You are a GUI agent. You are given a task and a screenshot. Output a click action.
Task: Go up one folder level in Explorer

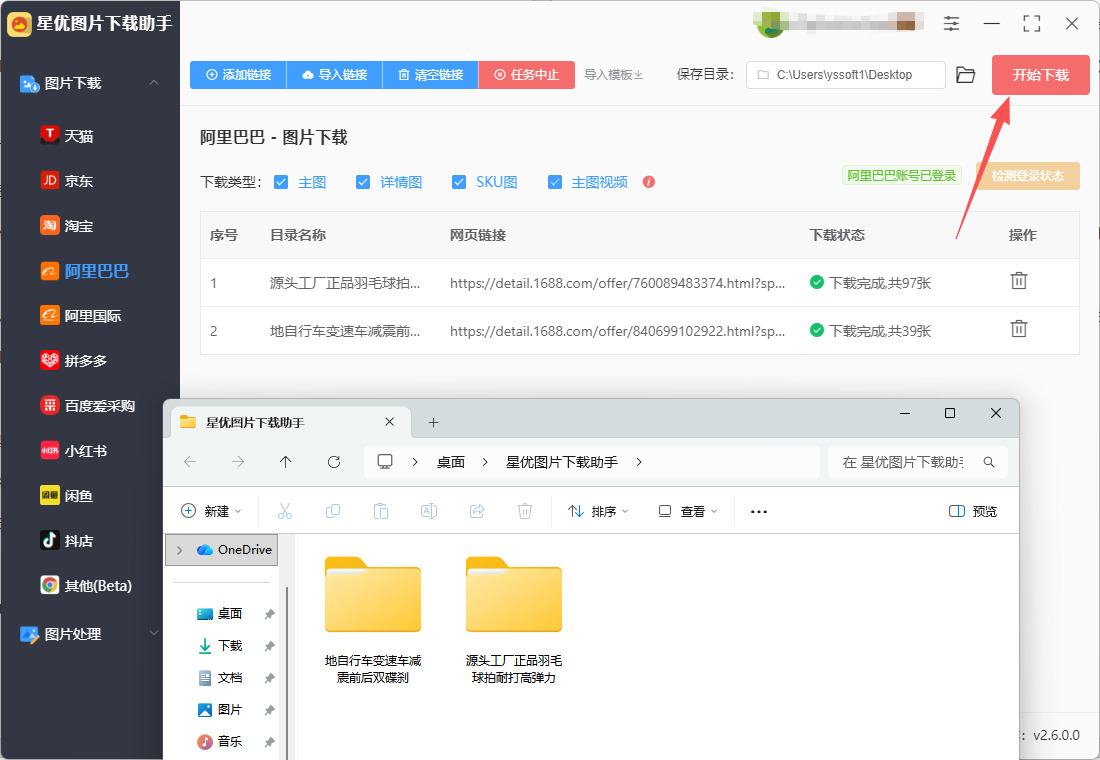tap(286, 462)
